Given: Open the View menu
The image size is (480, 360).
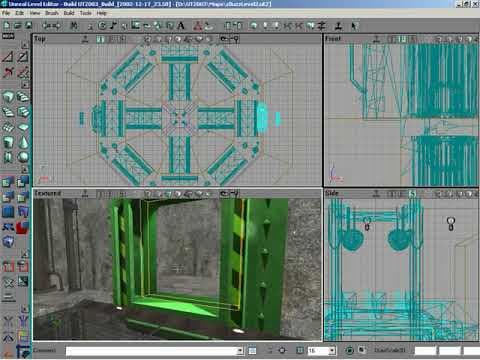Looking at the screenshot, I should (35, 13).
